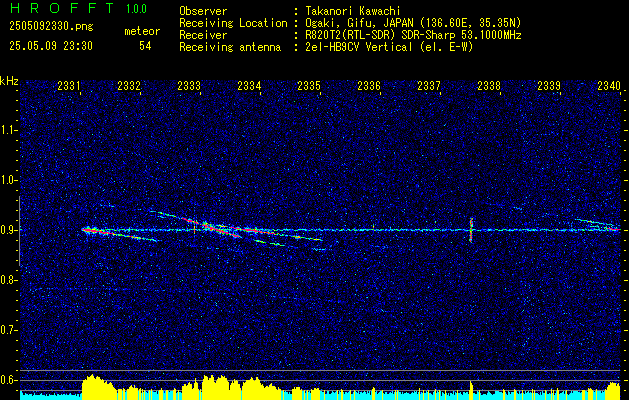Click the 0.9 frequency axis label
Screen dimensions: 629x400
(x=9, y=230)
